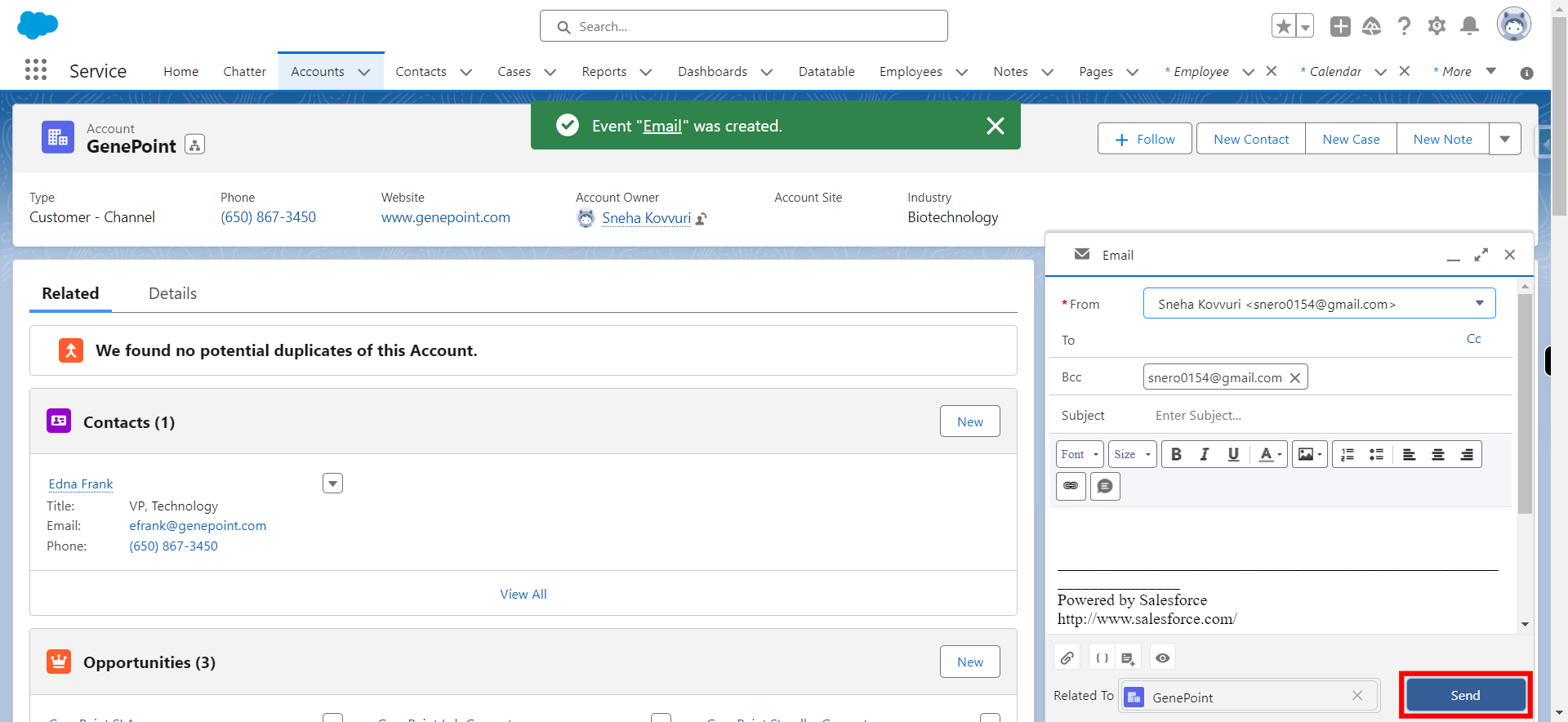Screen dimensions: 1568x722
Task: Click the Subject input field
Action: click(1327, 415)
